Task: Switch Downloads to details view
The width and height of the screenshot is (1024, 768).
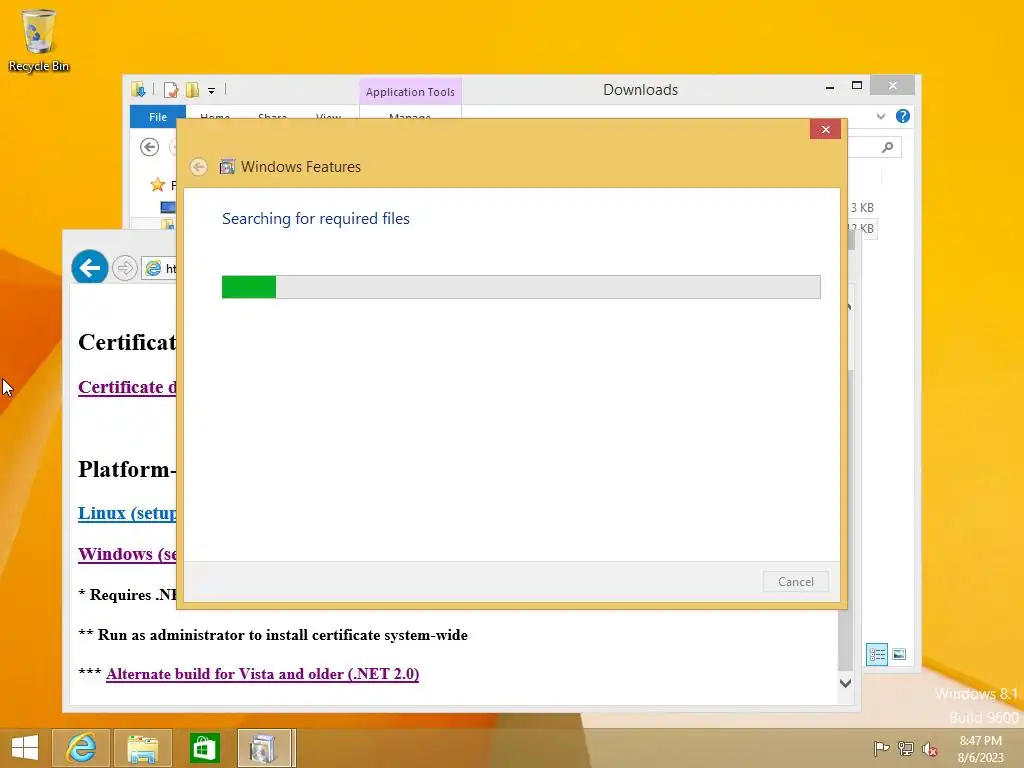Action: point(876,654)
